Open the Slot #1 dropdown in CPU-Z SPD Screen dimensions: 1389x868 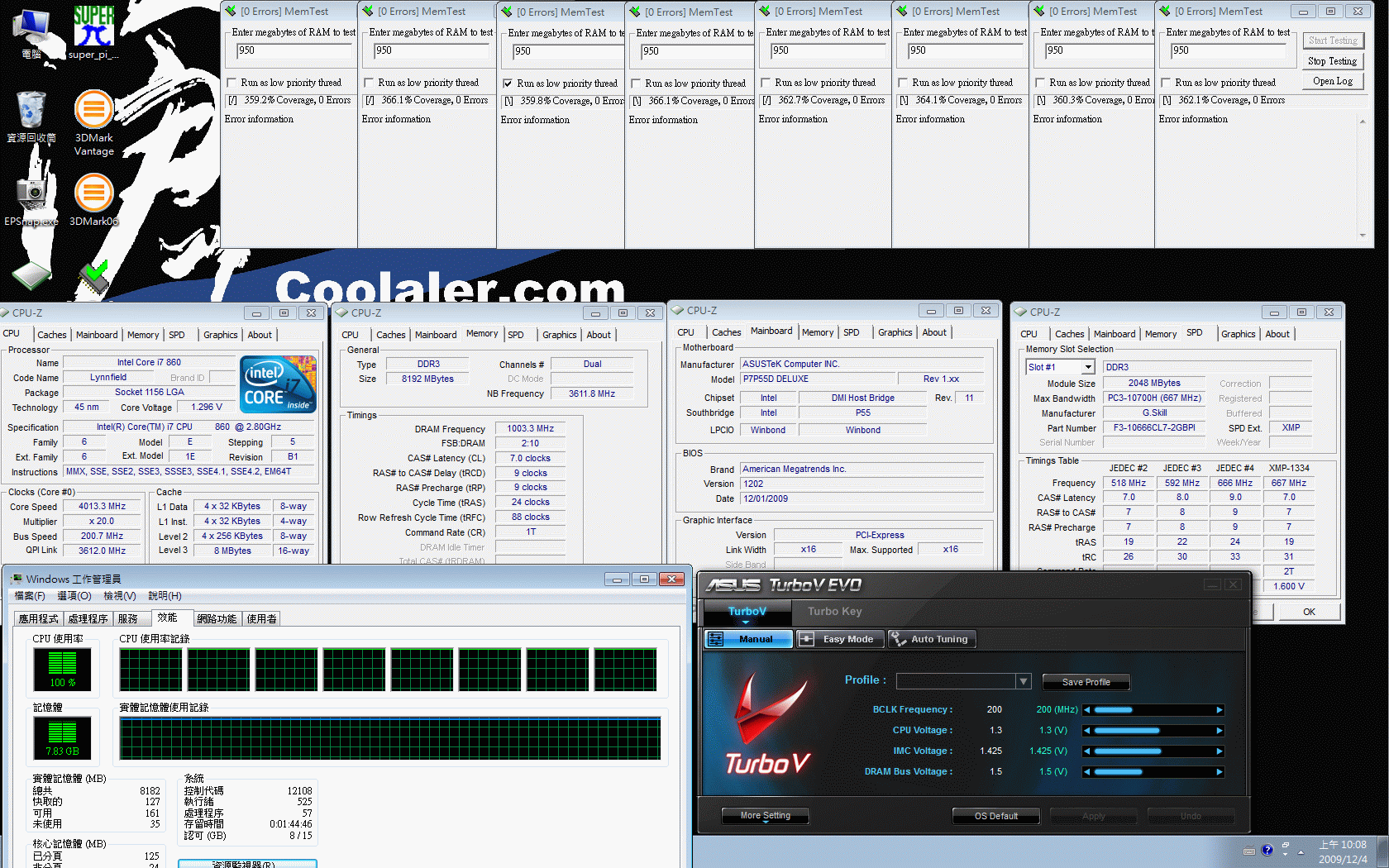(x=1088, y=367)
